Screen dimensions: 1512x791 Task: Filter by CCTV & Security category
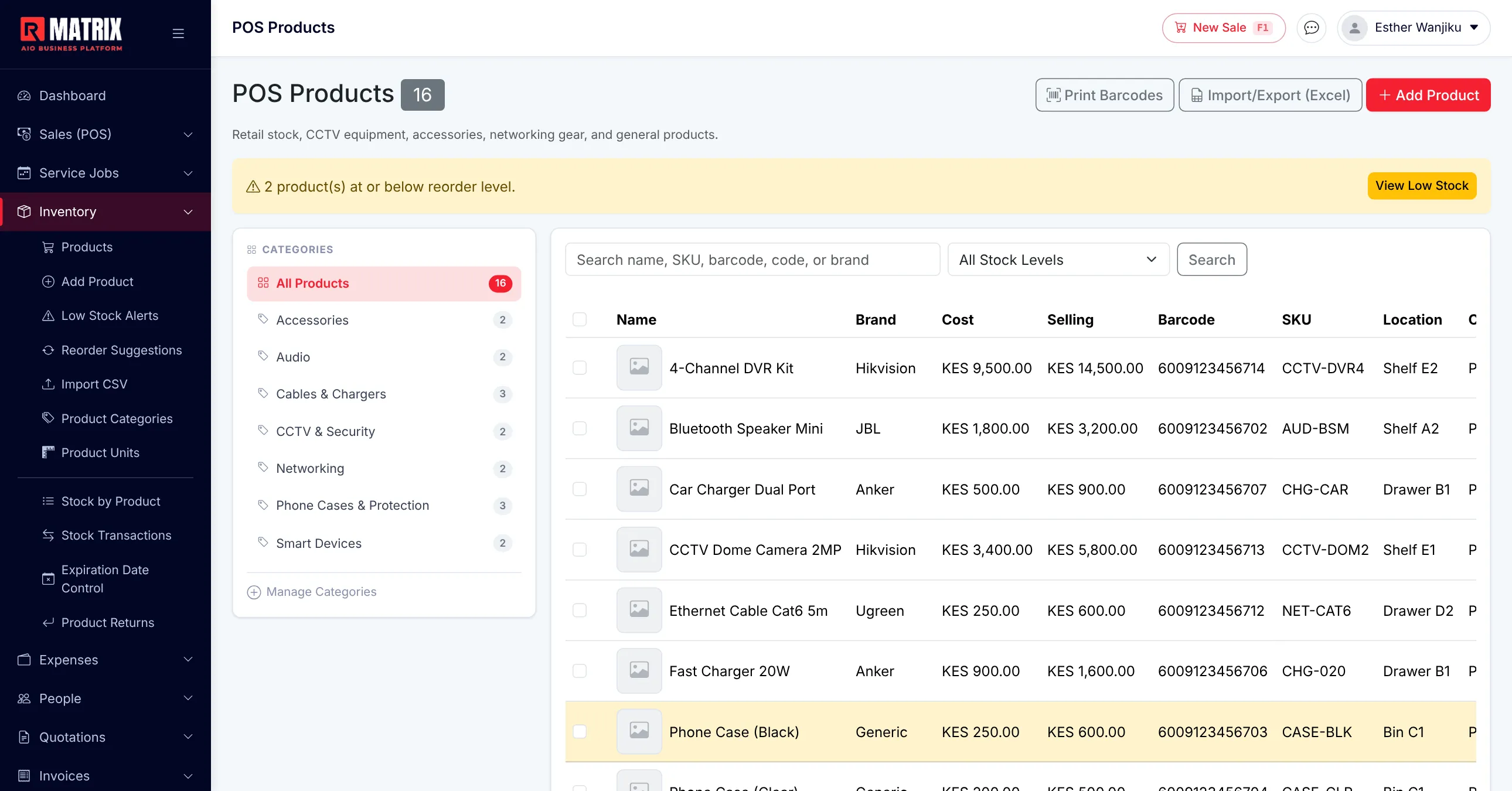point(384,431)
